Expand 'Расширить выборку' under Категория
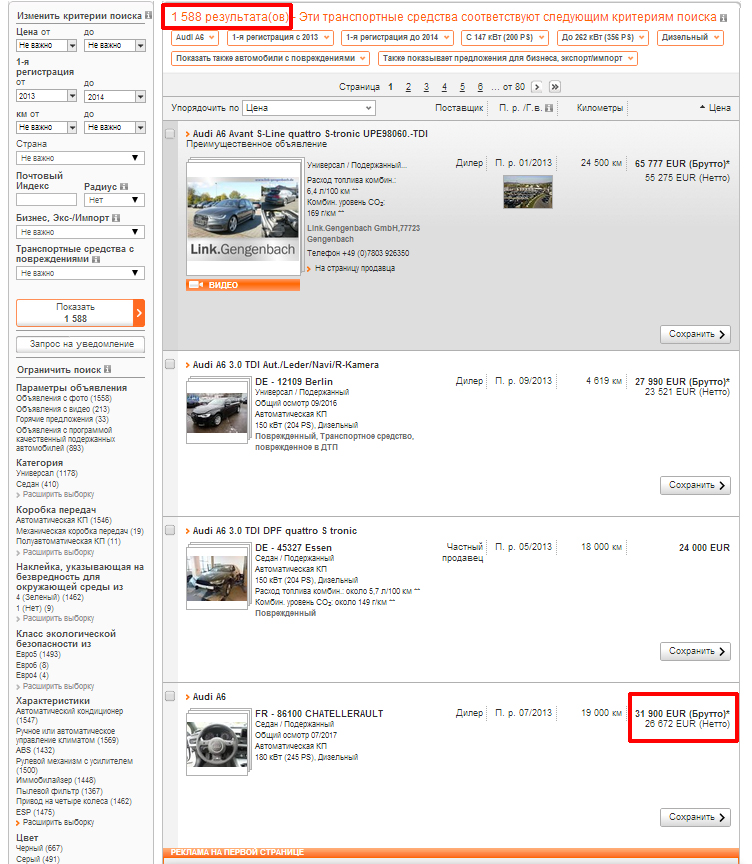Screen dimensions: 752x864 pyautogui.click(x=58, y=494)
